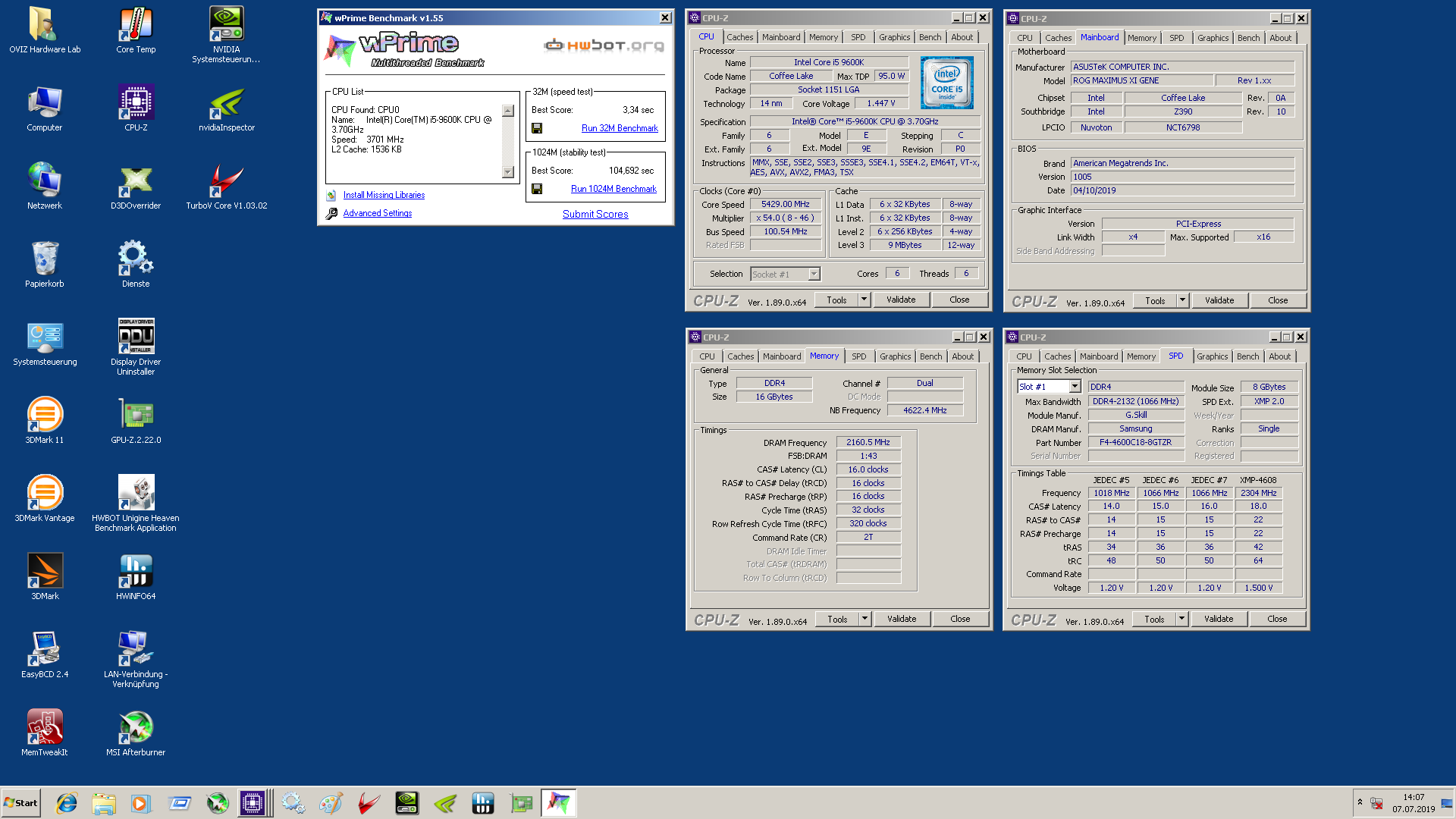Open 3DMark Vantage desktop shortcut
This screenshot has height=819, width=1456.
45,499
